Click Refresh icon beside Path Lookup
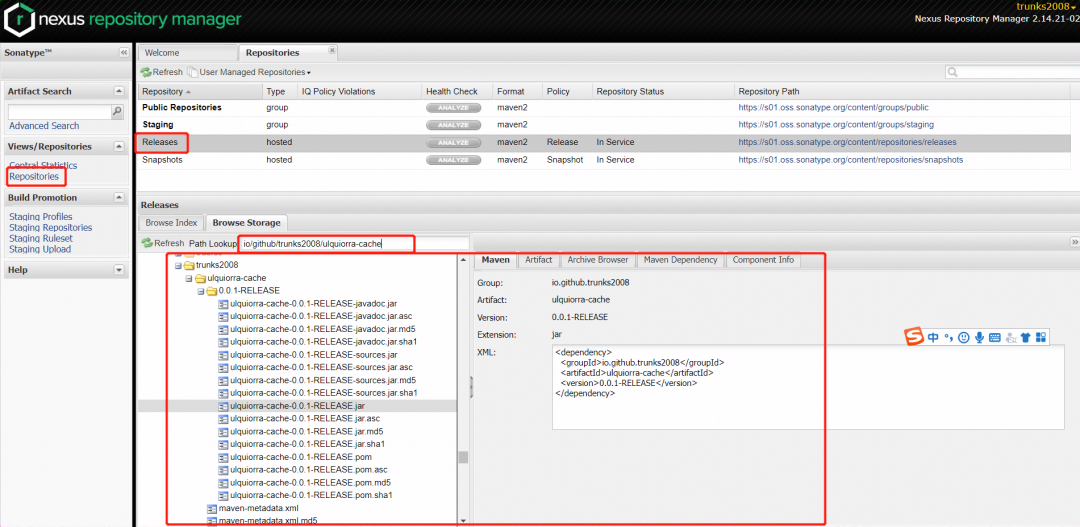The image size is (1080, 527). pyautogui.click(x=147, y=243)
